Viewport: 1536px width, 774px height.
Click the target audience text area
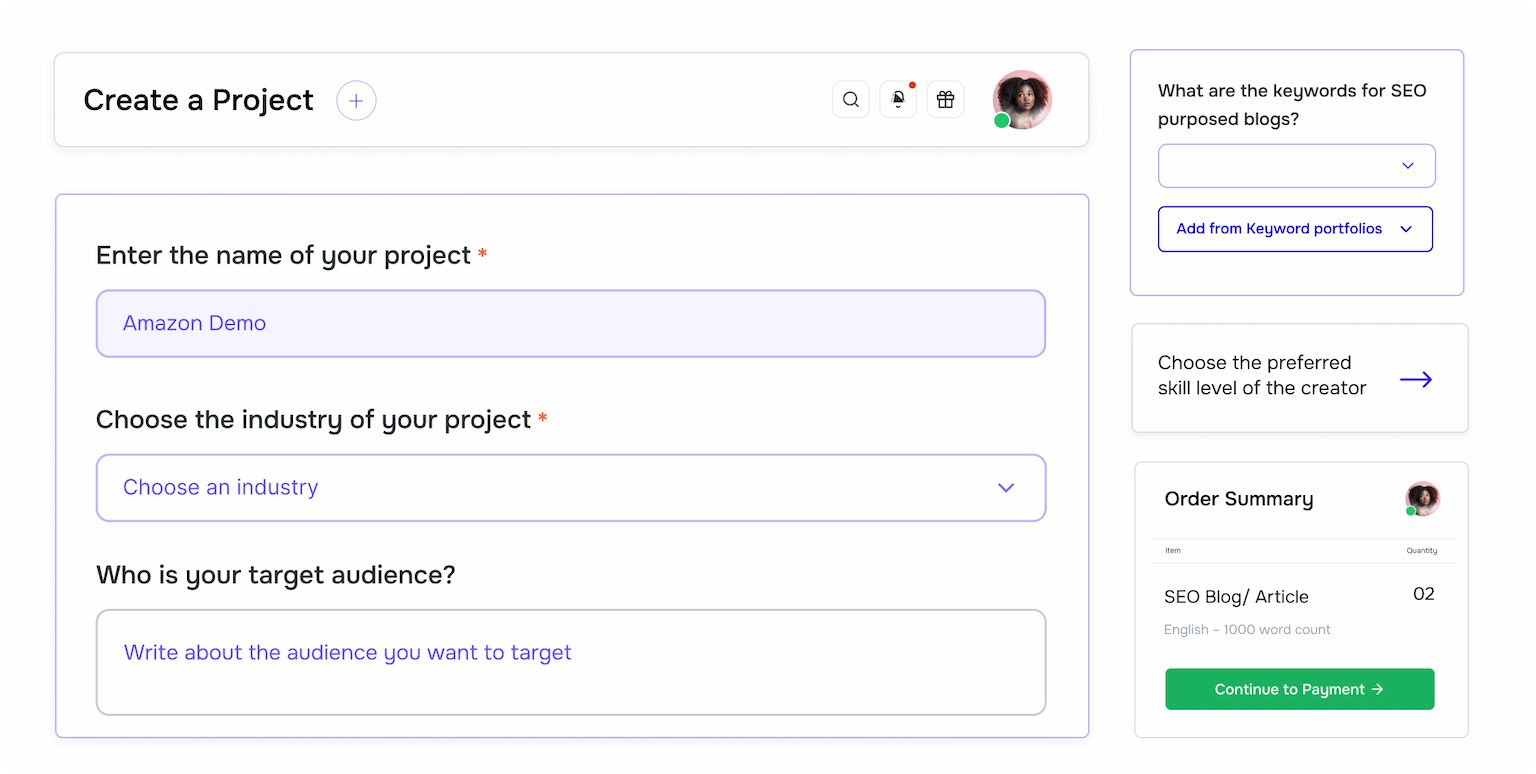click(x=570, y=662)
